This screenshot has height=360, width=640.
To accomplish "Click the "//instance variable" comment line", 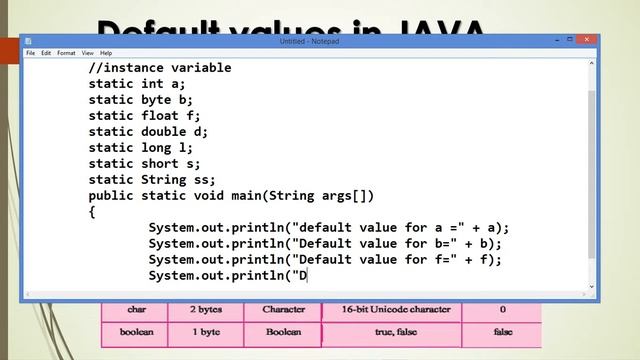I will point(160,68).
